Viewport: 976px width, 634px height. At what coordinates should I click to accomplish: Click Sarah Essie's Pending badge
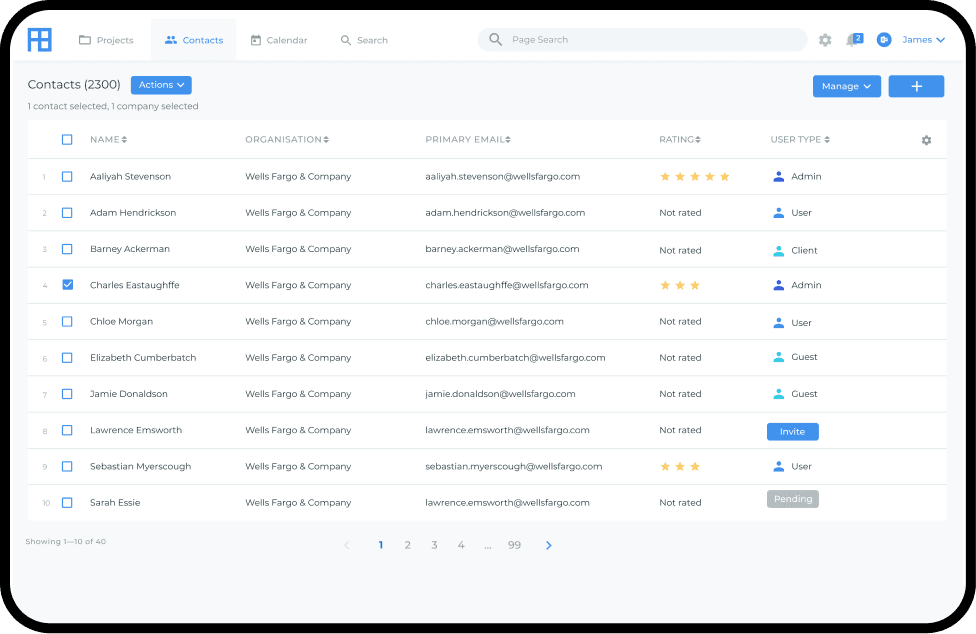[792, 499]
